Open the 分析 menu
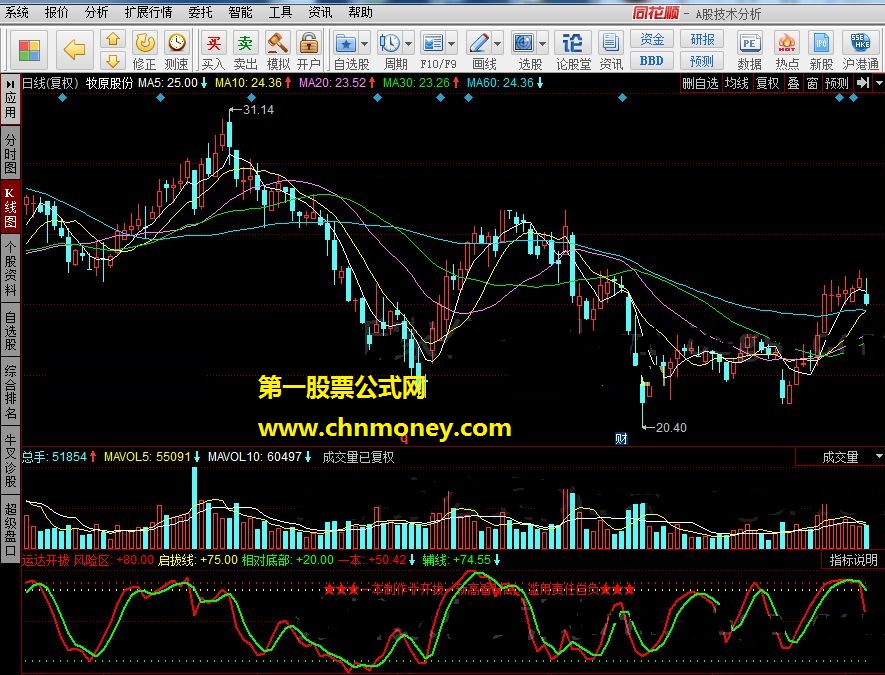The height and width of the screenshot is (675, 885). click(96, 12)
